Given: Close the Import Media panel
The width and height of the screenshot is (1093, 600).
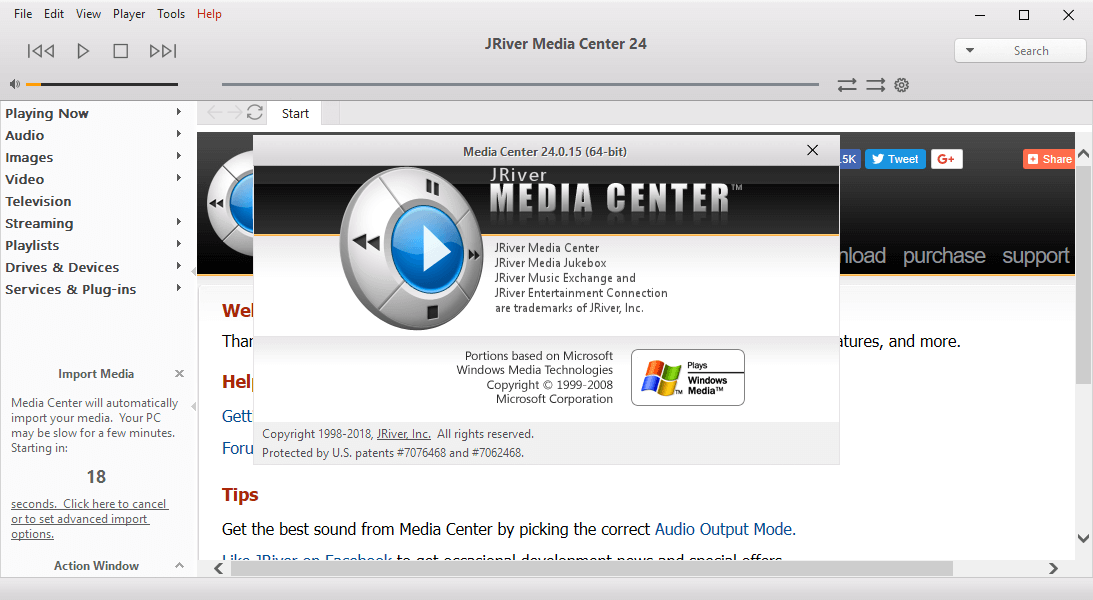Looking at the screenshot, I should pyautogui.click(x=179, y=374).
